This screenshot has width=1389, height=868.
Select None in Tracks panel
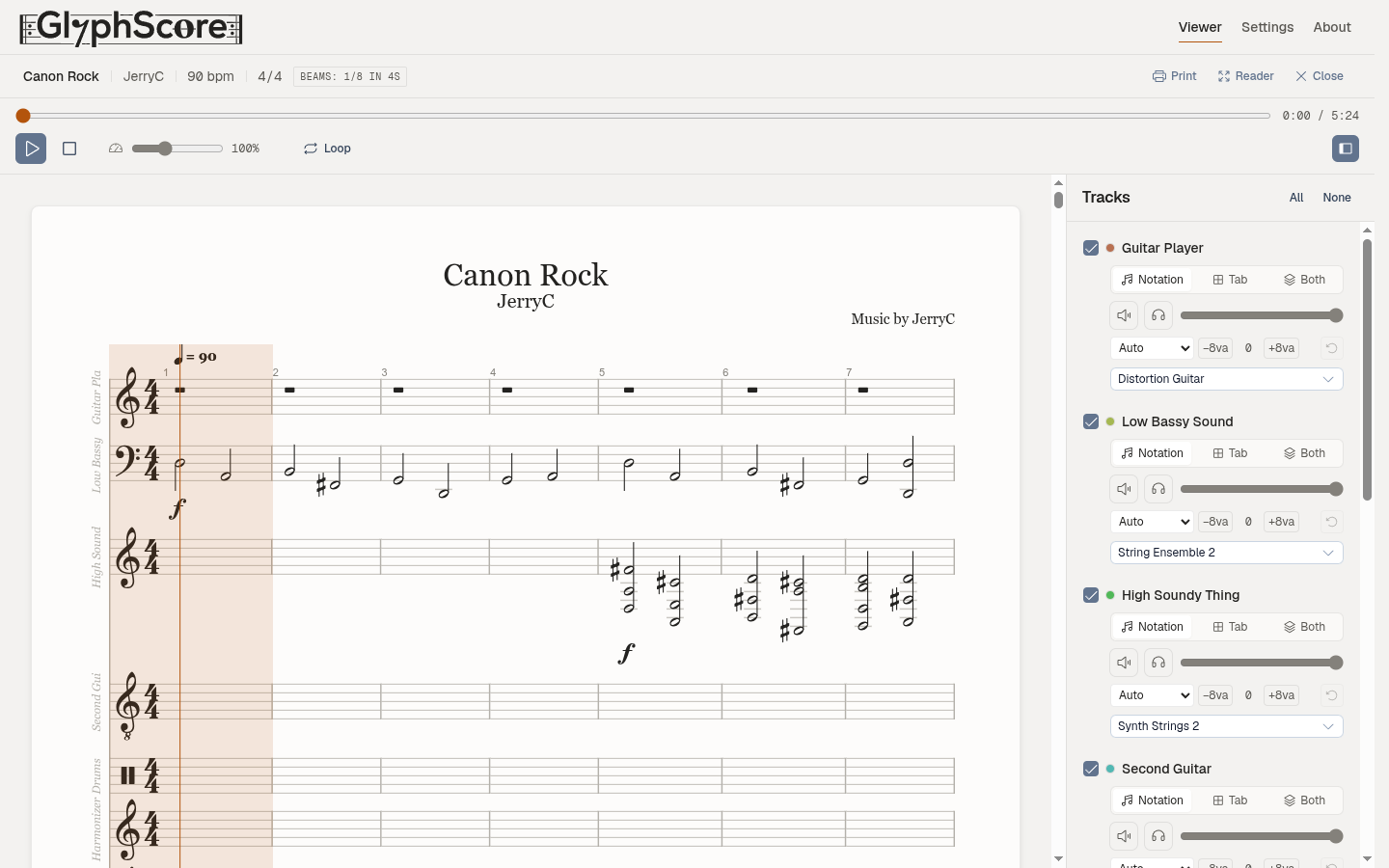coord(1337,198)
